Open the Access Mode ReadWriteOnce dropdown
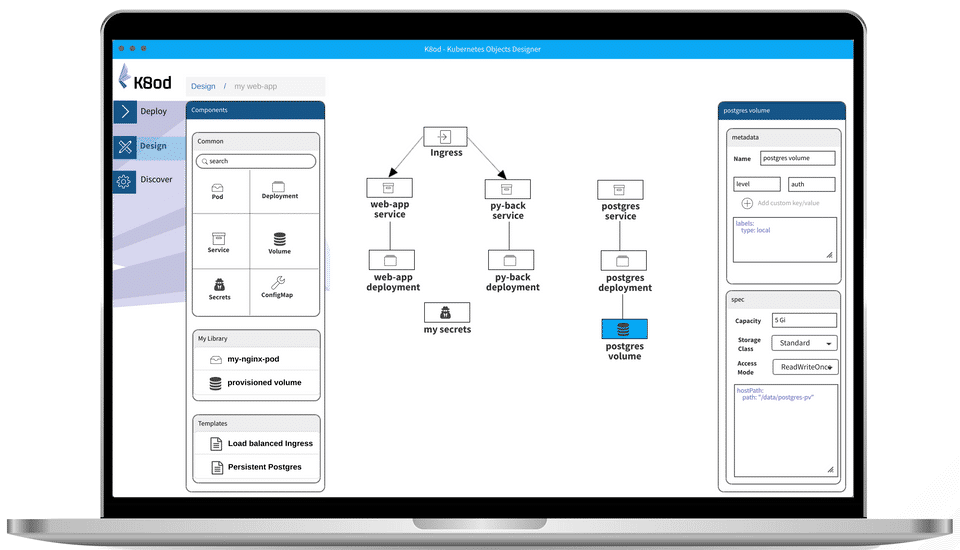The image size is (960, 550). tap(806, 367)
